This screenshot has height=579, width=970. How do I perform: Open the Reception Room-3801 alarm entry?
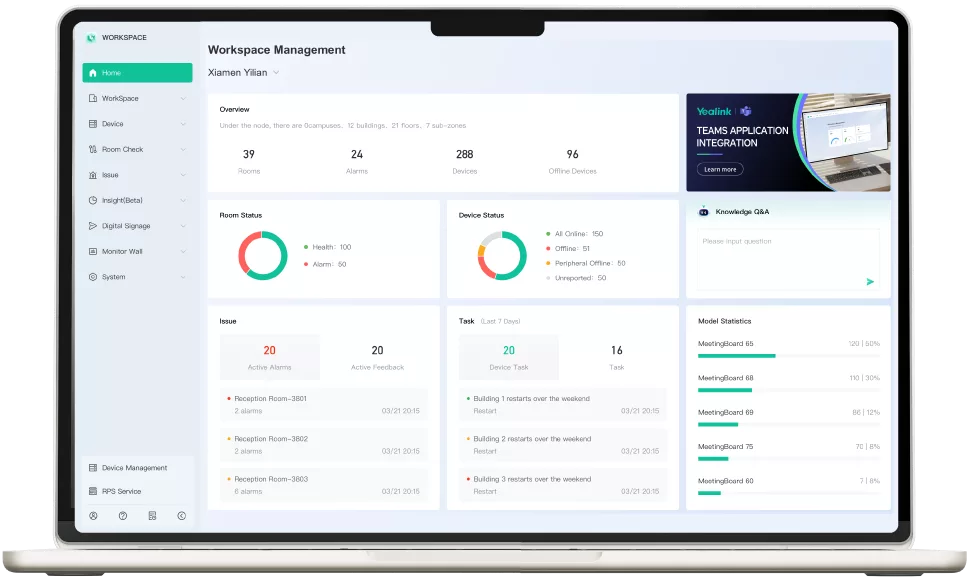(324, 405)
